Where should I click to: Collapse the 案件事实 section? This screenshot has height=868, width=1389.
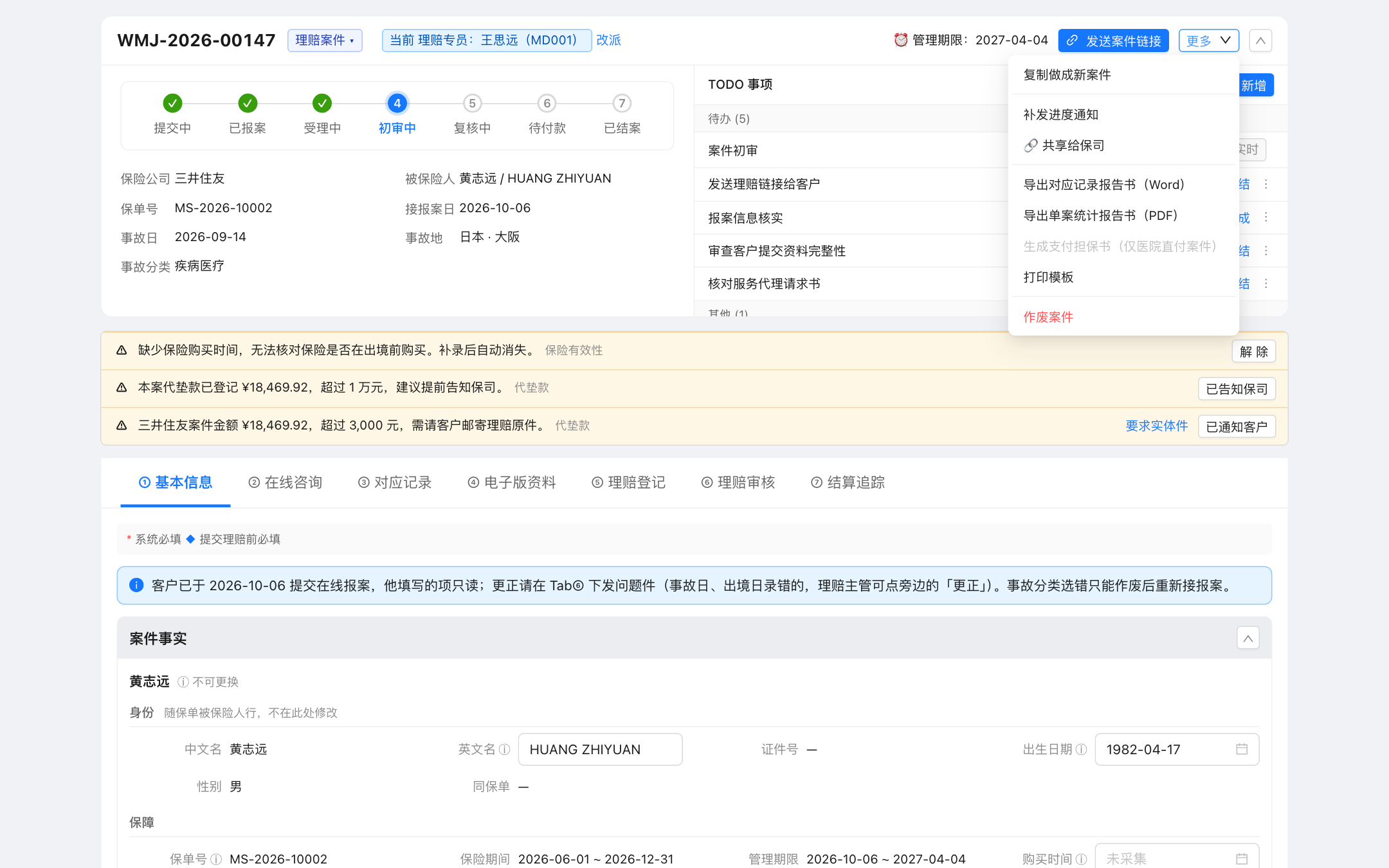point(1248,638)
